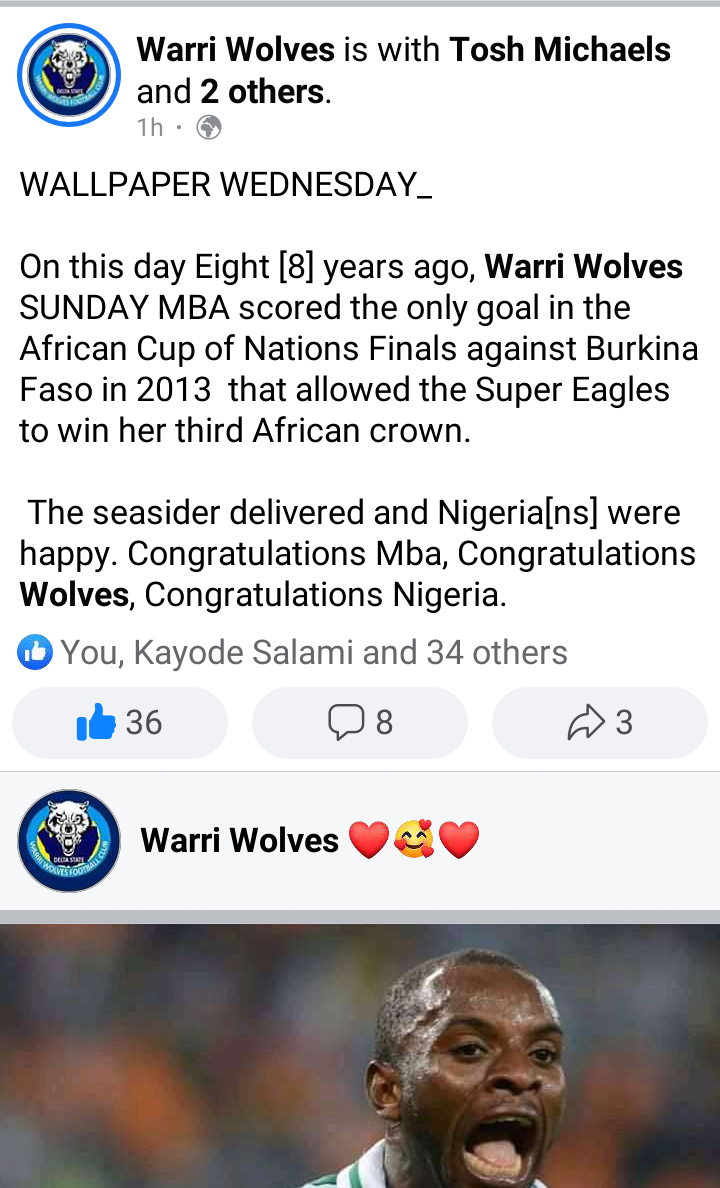Tap the smiling face with hearts emoji
The image size is (720, 1188).
[414, 839]
